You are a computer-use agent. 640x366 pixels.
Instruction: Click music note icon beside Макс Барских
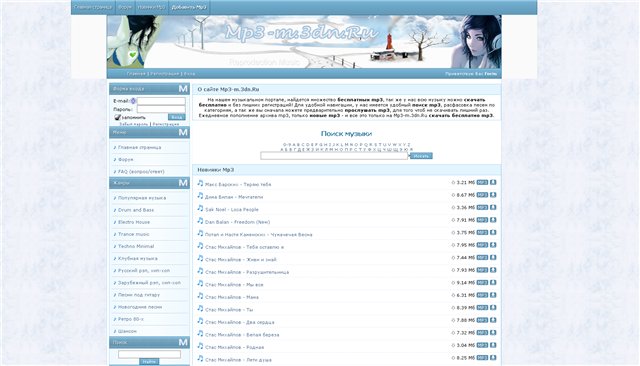[x=200, y=183]
